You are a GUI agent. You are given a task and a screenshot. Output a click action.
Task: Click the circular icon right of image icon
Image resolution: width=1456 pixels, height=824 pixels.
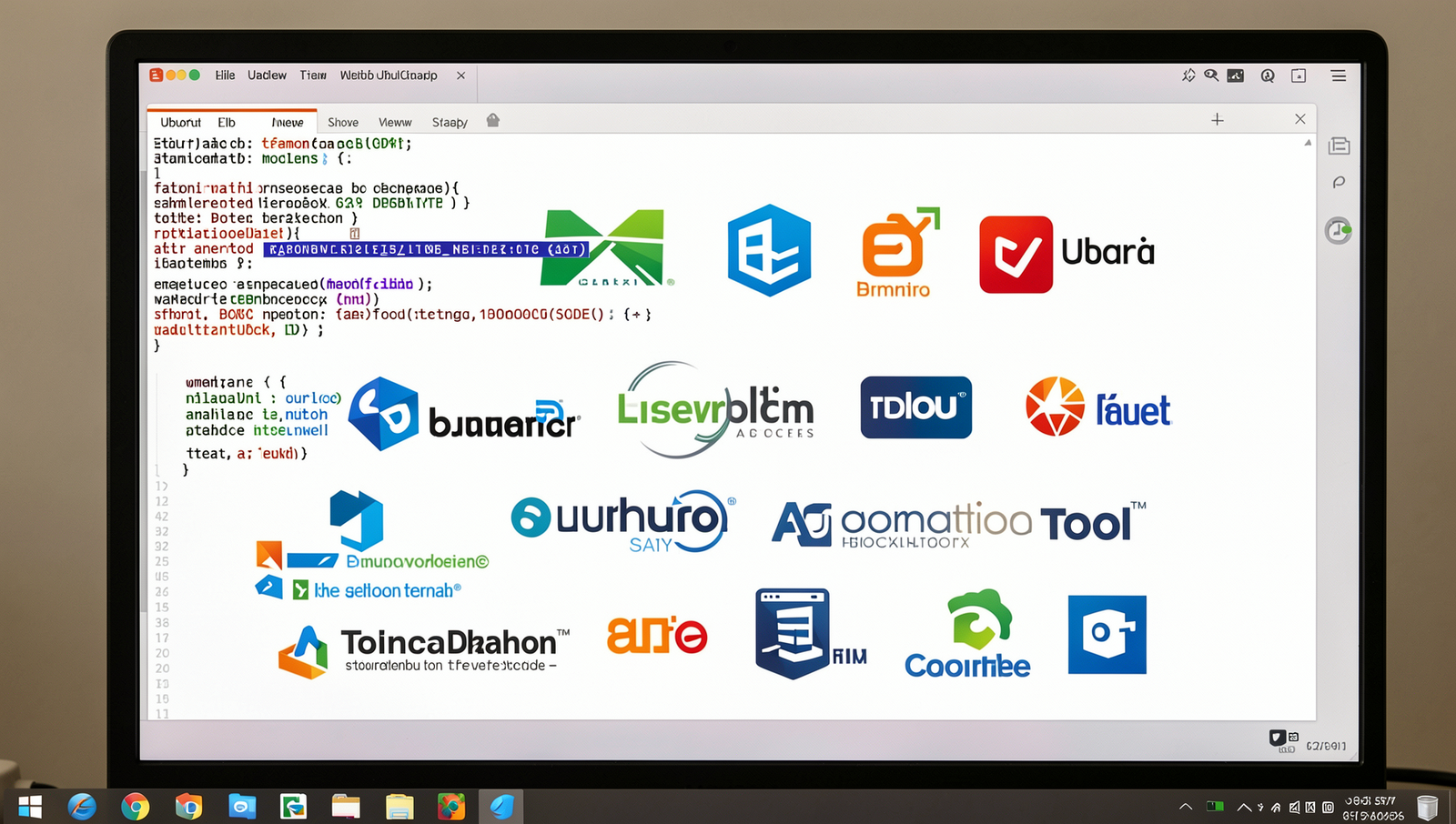pos(1267,75)
